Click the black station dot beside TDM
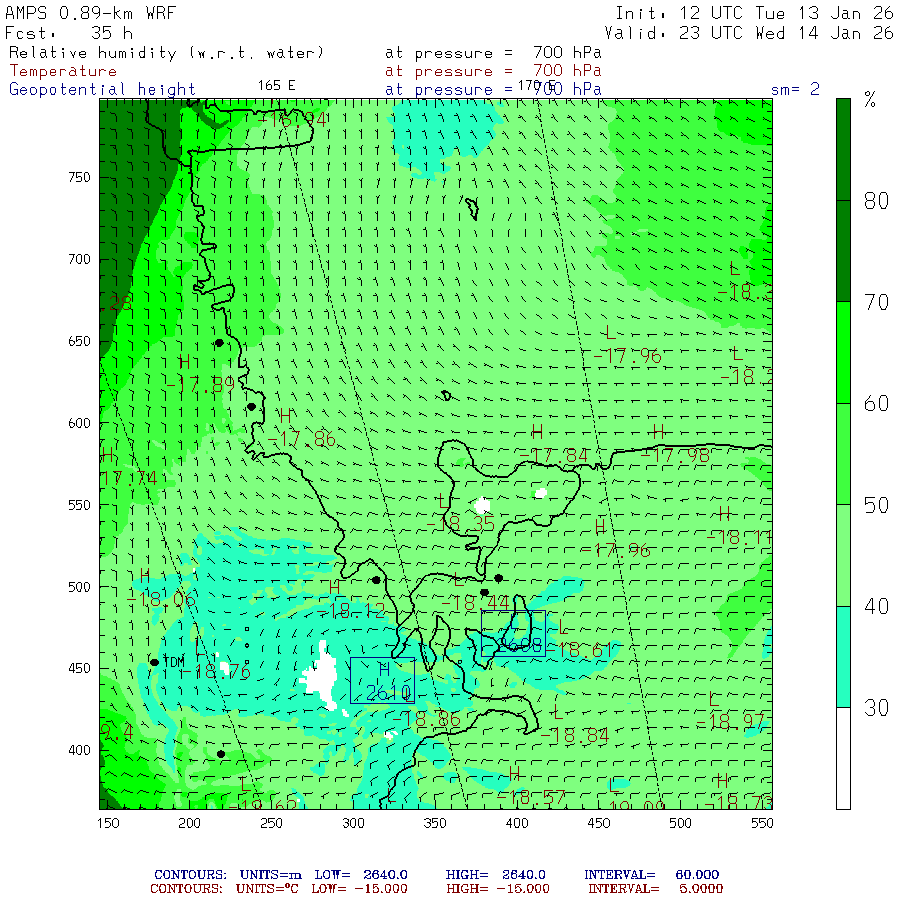The width and height of the screenshot is (900, 900). 154,662
